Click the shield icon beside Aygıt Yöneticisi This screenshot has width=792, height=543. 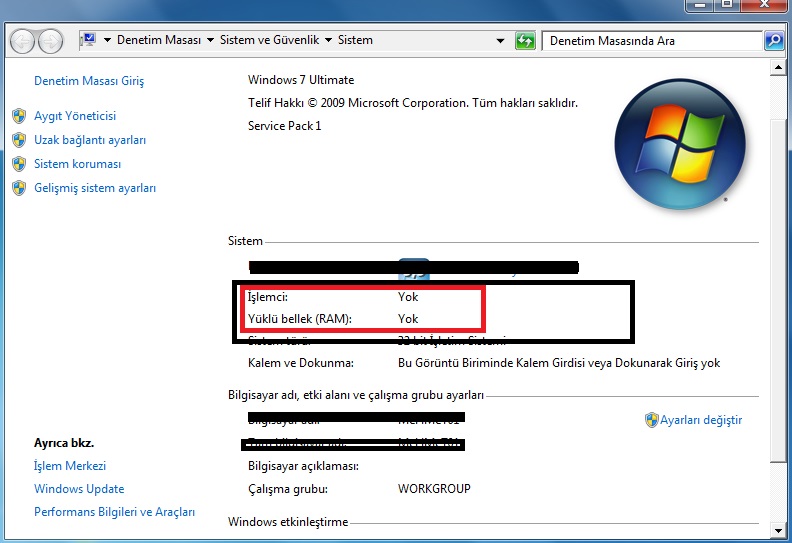(x=18, y=116)
